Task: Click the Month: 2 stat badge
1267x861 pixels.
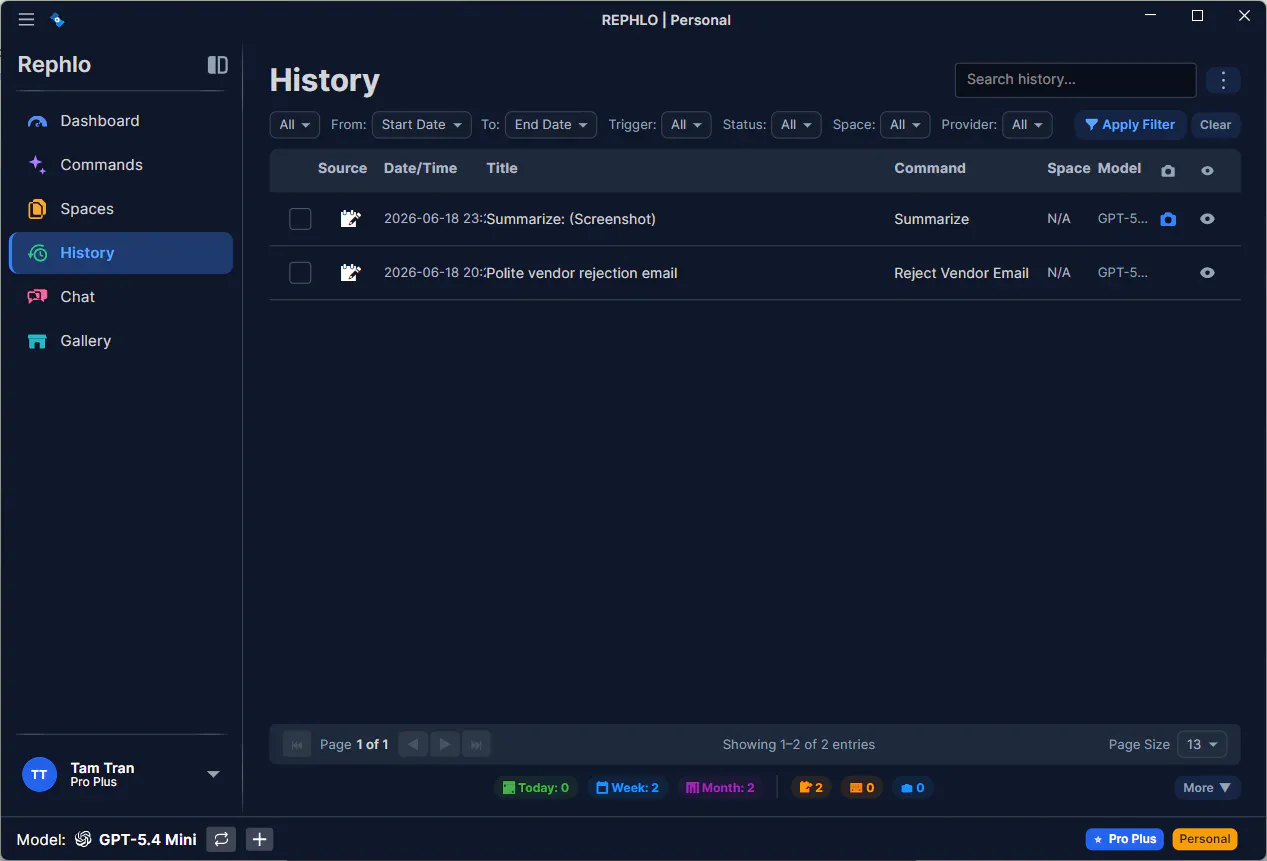Action: 720,788
